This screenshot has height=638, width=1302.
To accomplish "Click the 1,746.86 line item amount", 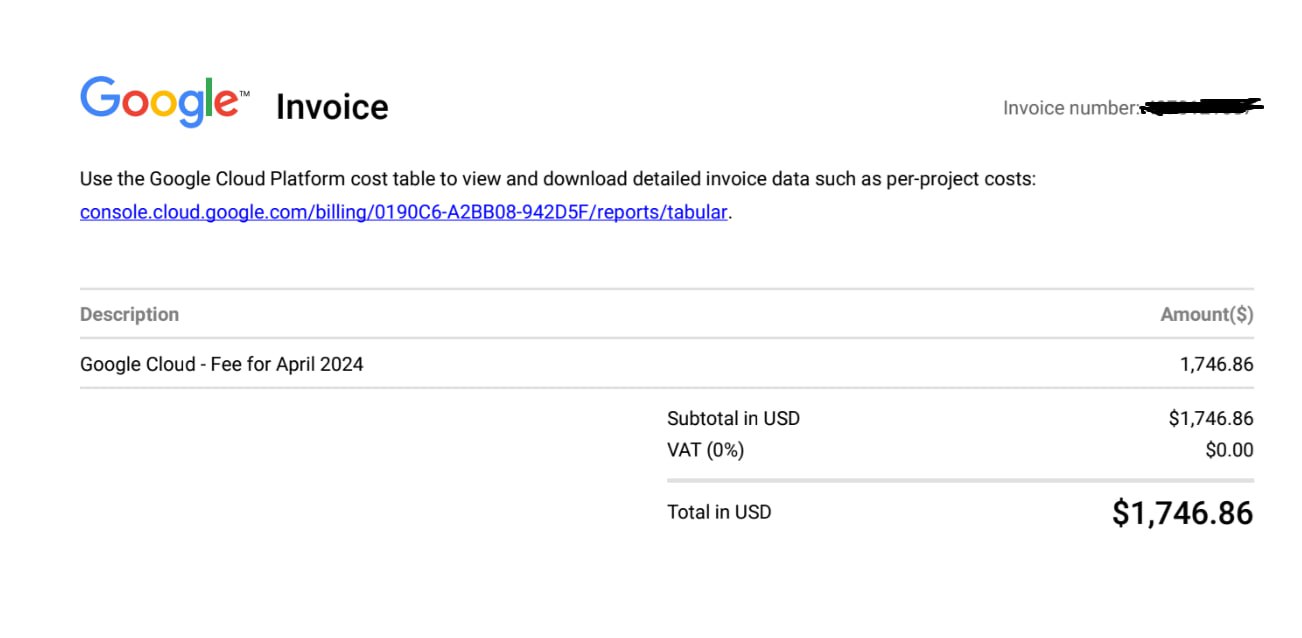I will (1217, 364).
